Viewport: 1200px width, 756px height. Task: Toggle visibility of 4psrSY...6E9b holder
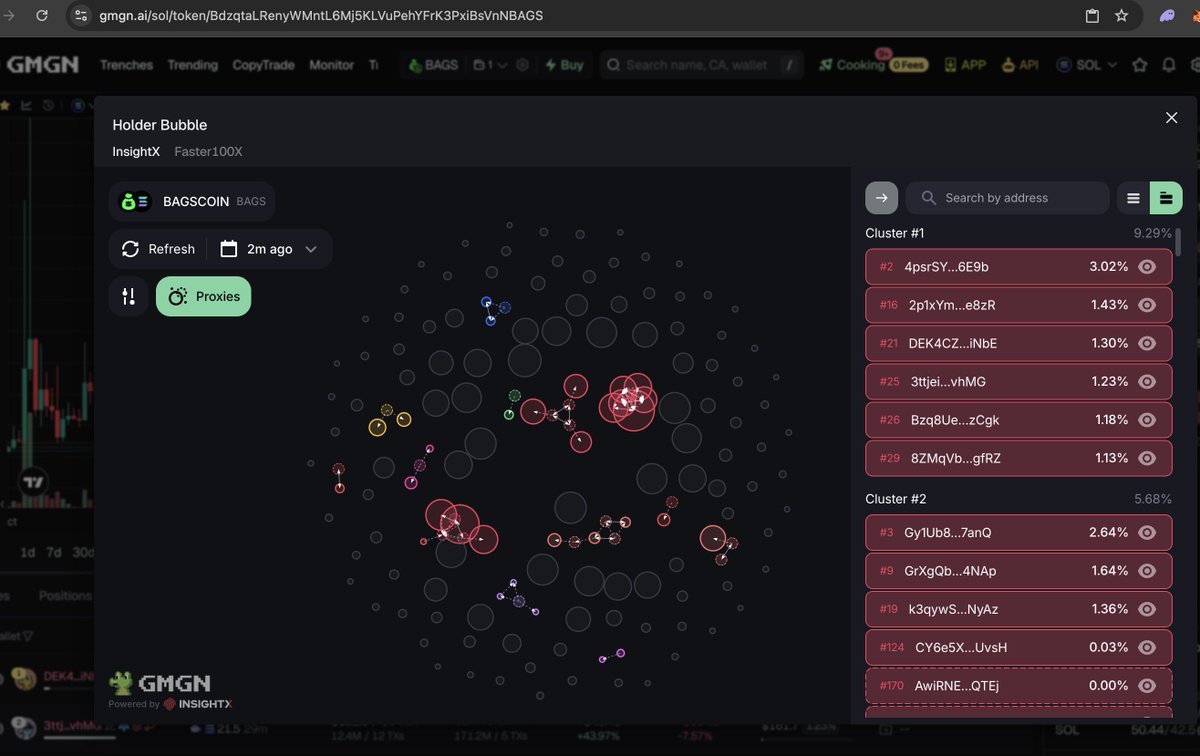1148,267
